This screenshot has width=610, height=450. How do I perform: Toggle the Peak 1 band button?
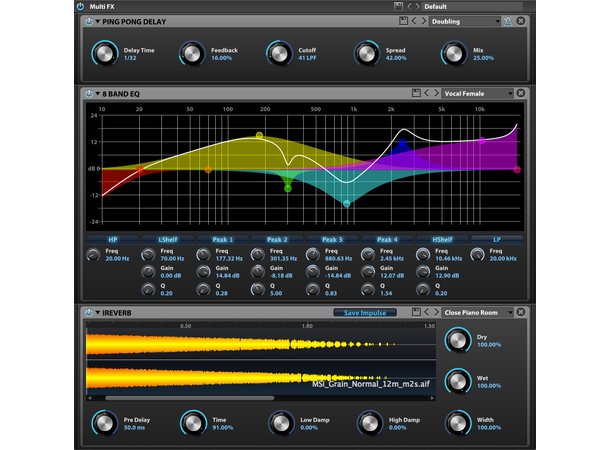[223, 239]
